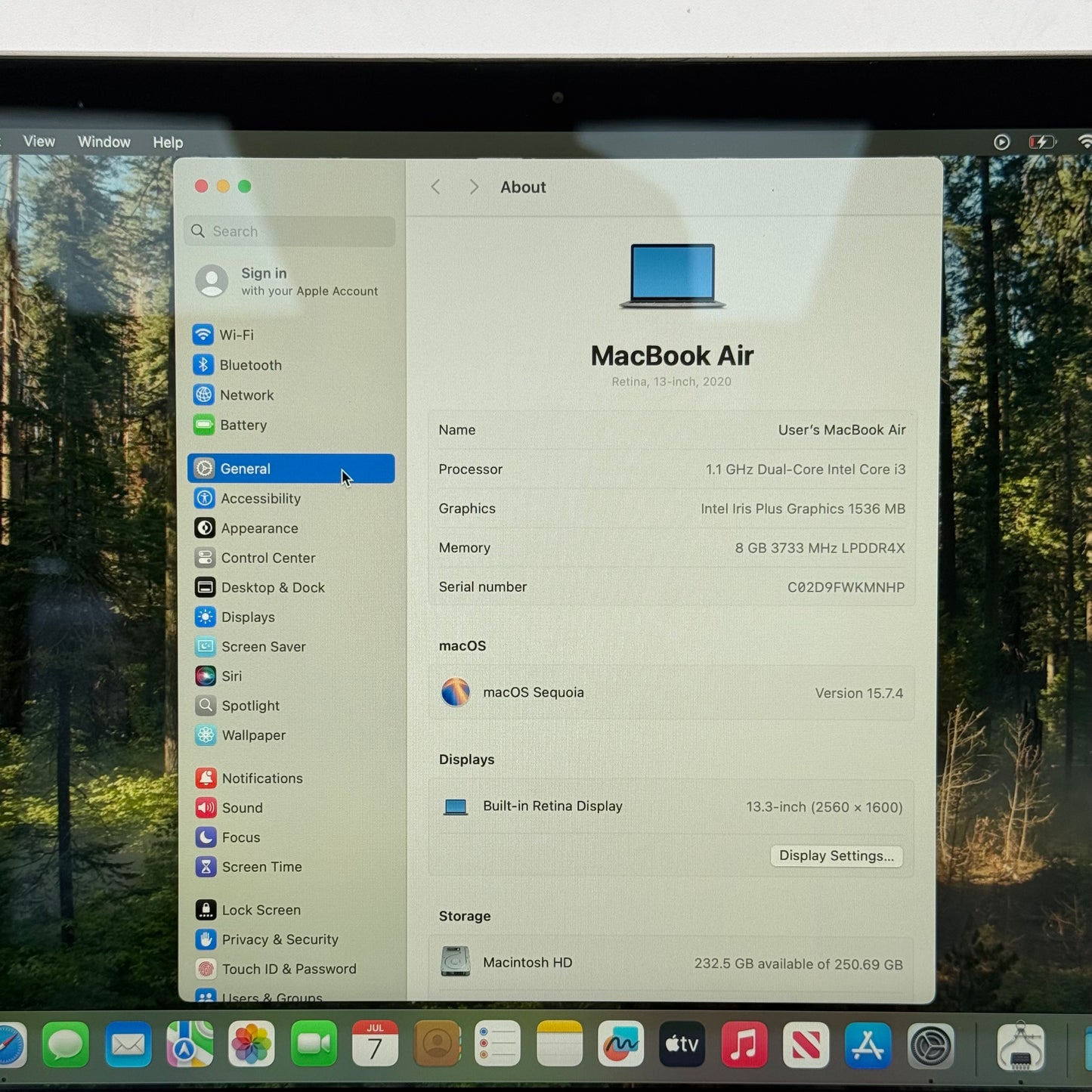Image resolution: width=1092 pixels, height=1092 pixels.
Task: Click the Macintosh HD storage row
Action: tap(672, 963)
